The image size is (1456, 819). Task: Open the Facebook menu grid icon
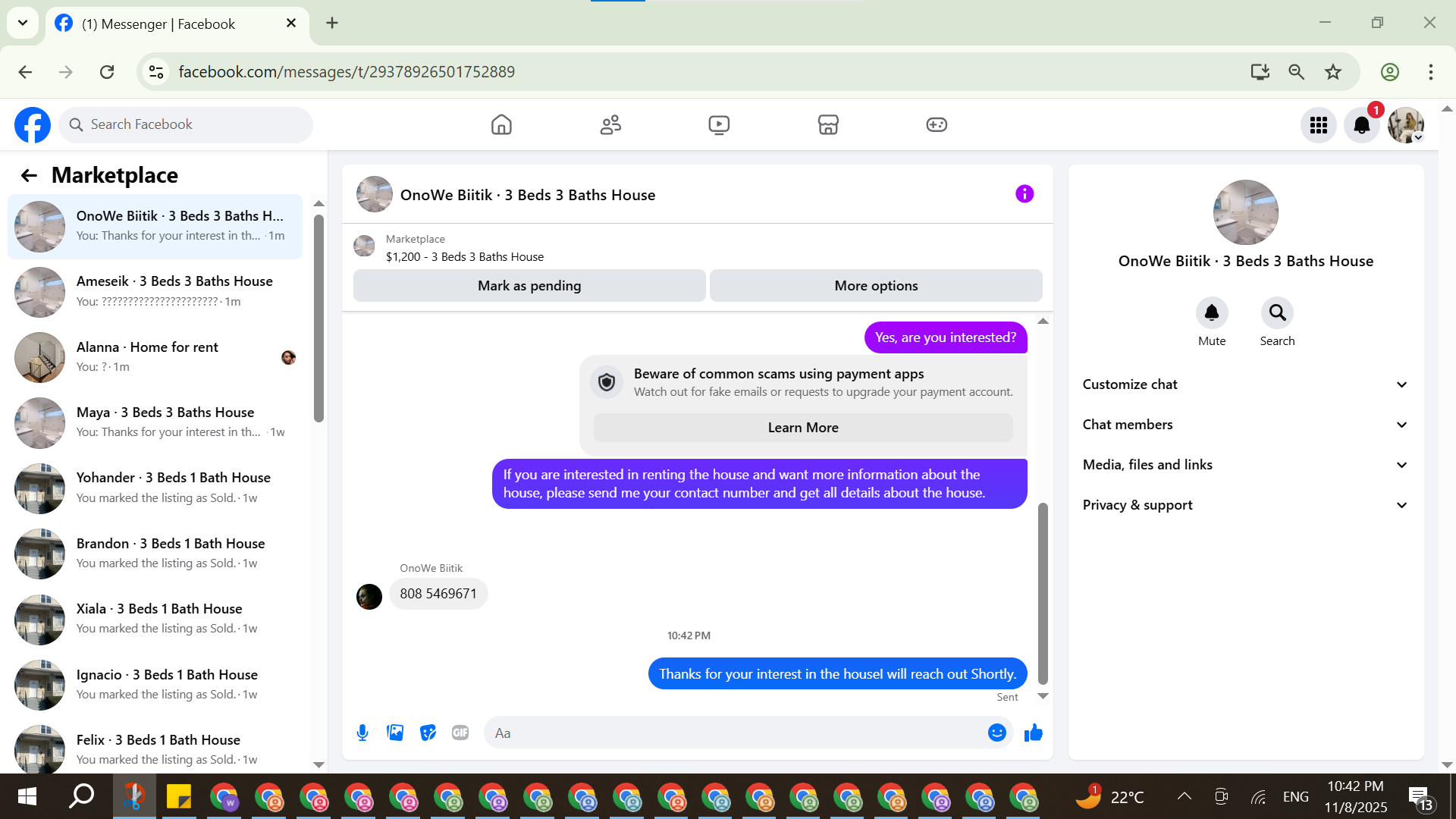coord(1318,125)
